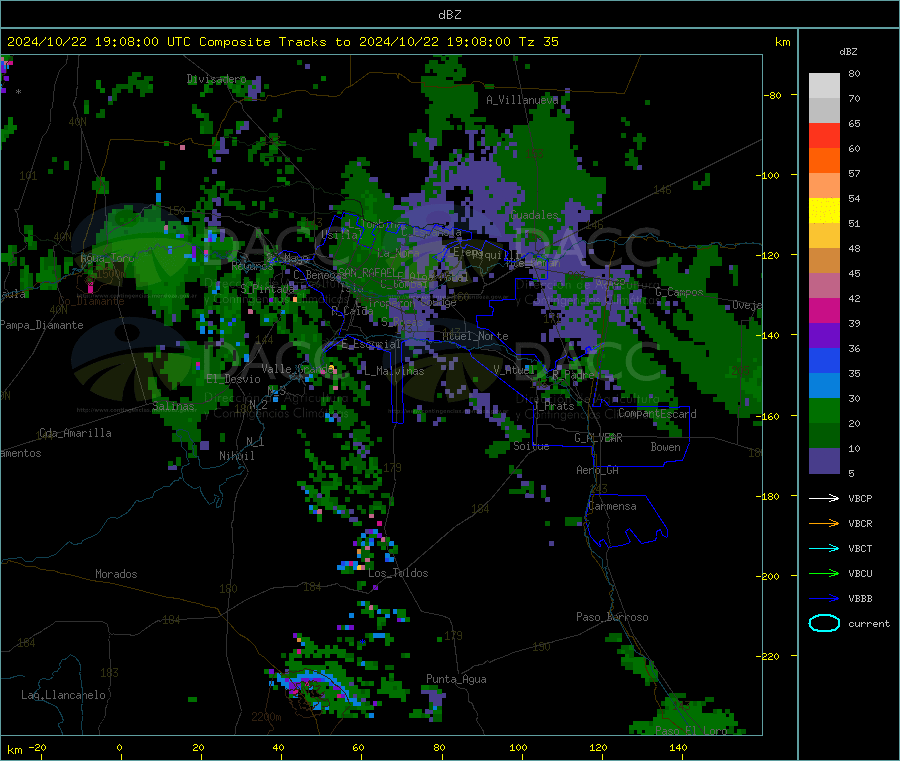Click the white VBCP arrow legend icon
The height and width of the screenshot is (761, 900).
tap(824, 498)
